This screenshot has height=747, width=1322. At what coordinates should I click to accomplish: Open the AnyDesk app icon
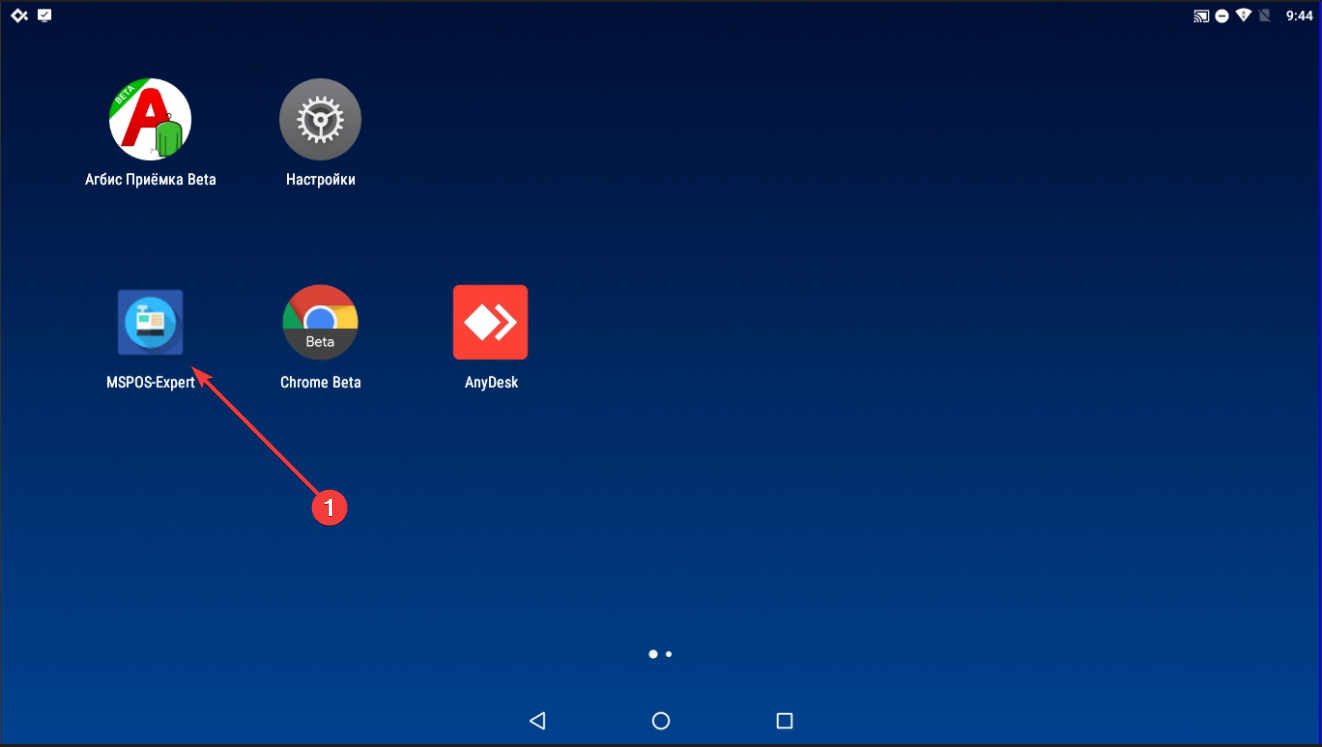pos(490,322)
